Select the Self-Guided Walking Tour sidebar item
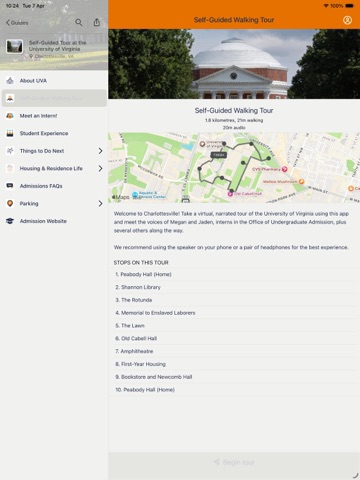The width and height of the screenshot is (360, 480). (x=54, y=98)
